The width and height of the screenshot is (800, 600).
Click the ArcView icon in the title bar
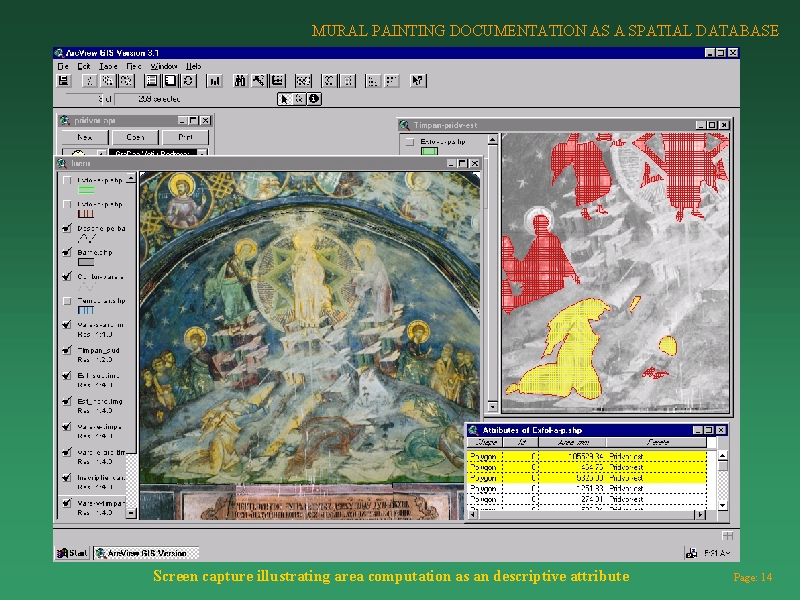point(59,53)
